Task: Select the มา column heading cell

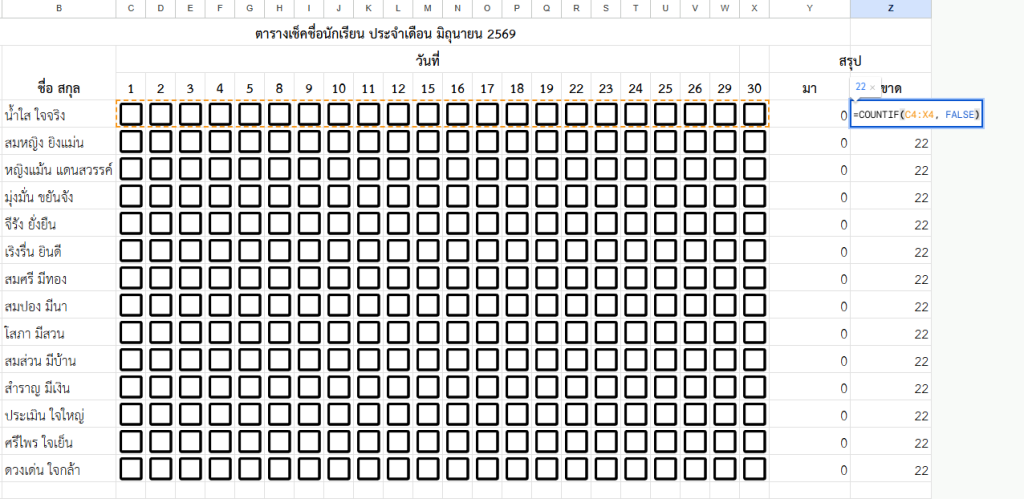Action: (x=810, y=88)
